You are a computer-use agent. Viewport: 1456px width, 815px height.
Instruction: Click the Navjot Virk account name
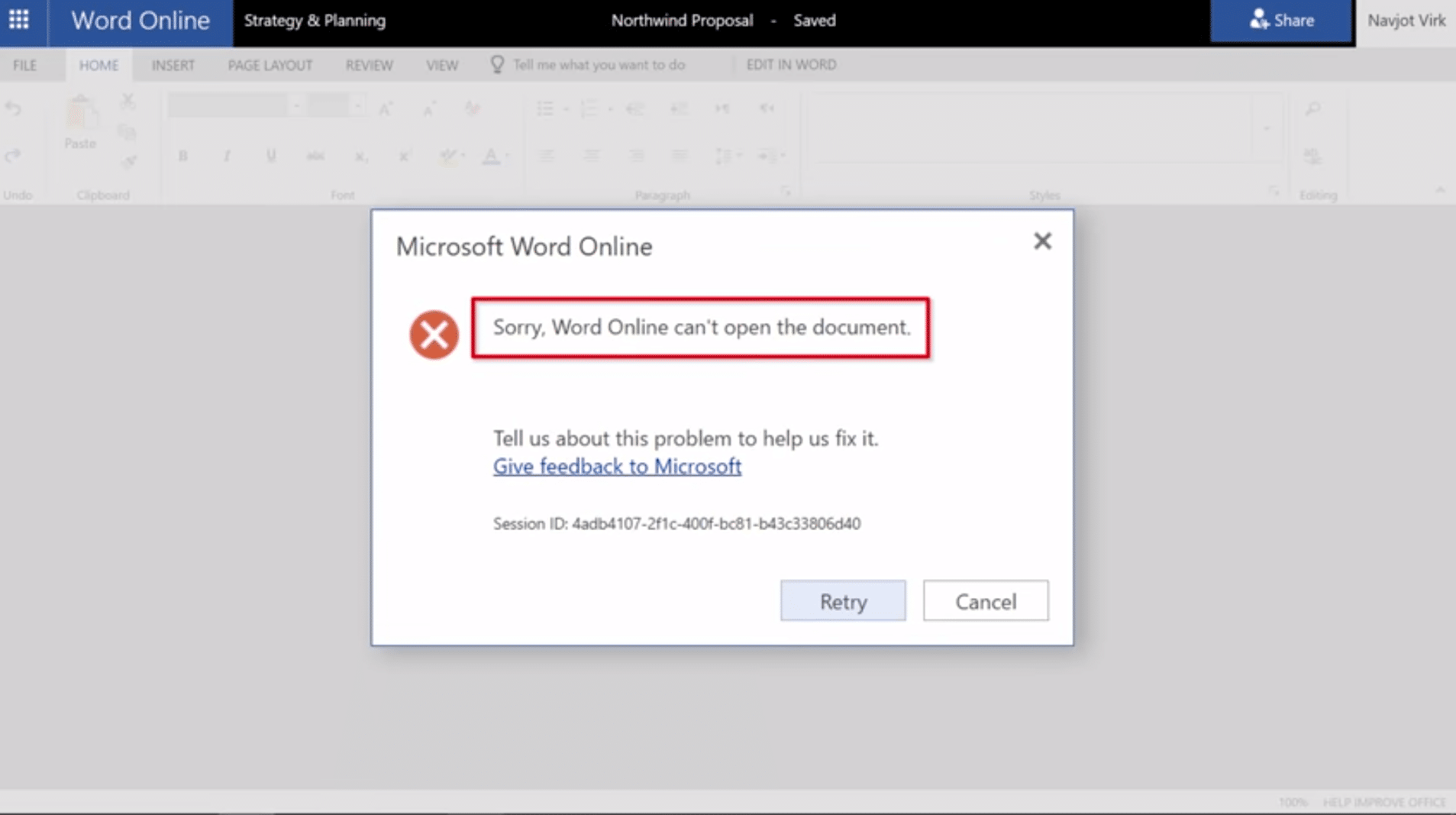click(1406, 21)
